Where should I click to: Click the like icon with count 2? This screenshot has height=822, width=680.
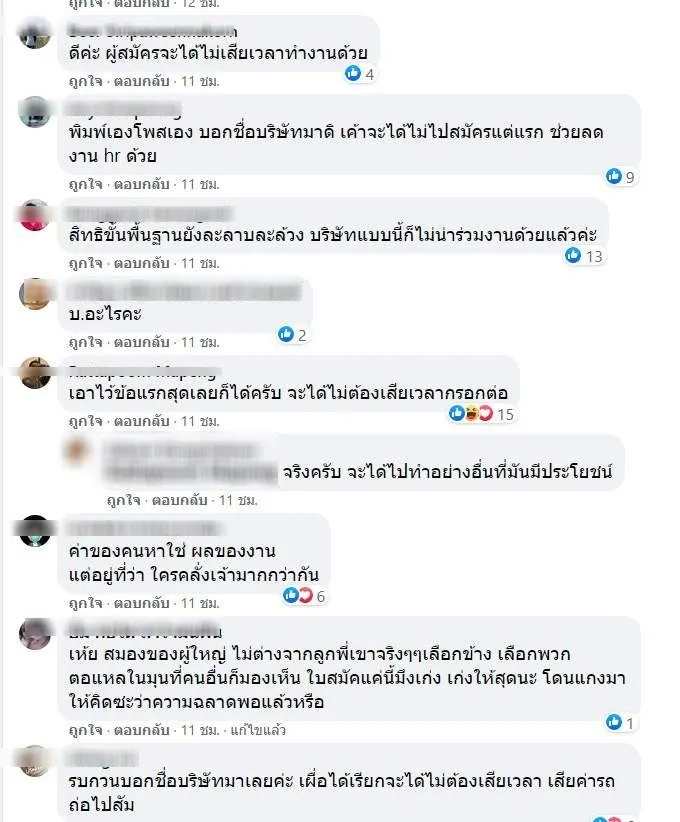[x=286, y=334]
